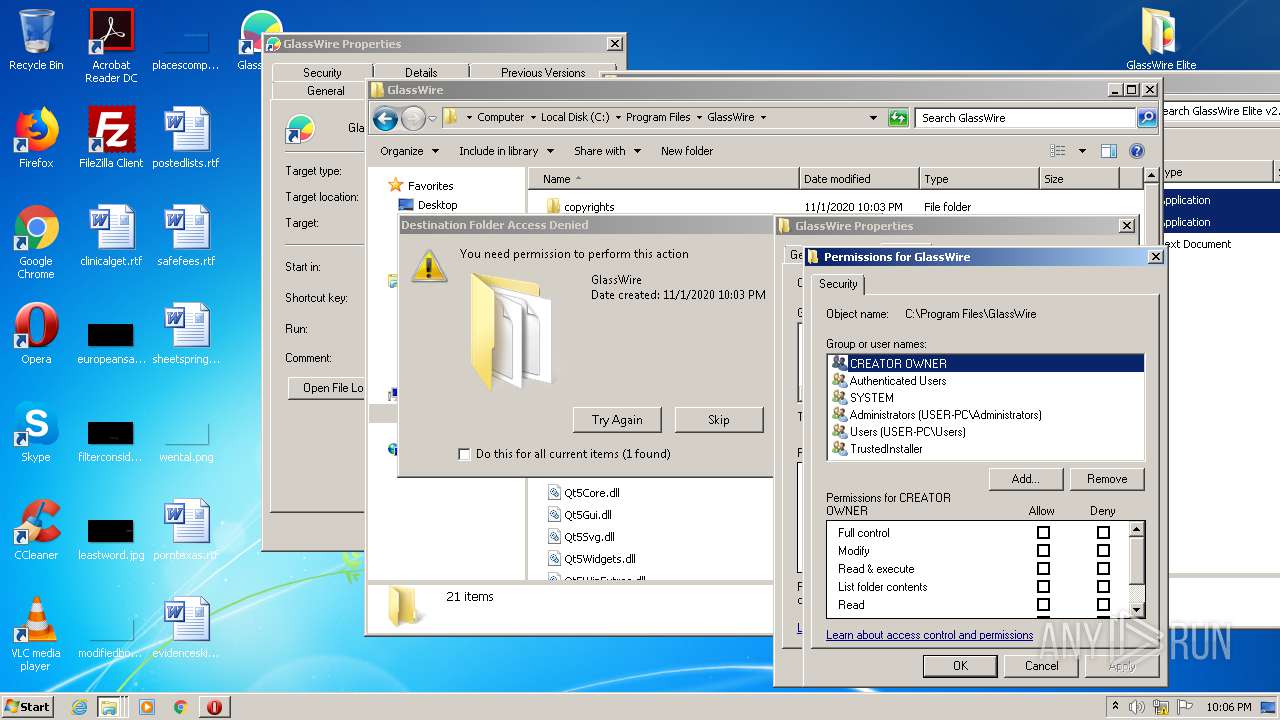1280x720 pixels.
Task: Launch Acrobat Reader DC shortcut
Action: point(111,46)
